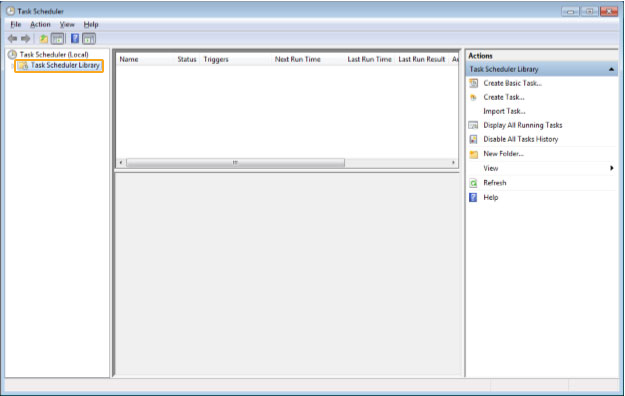Open the Help menu in menu bar
Image resolution: width=625 pixels, height=396 pixels.
click(x=91, y=25)
